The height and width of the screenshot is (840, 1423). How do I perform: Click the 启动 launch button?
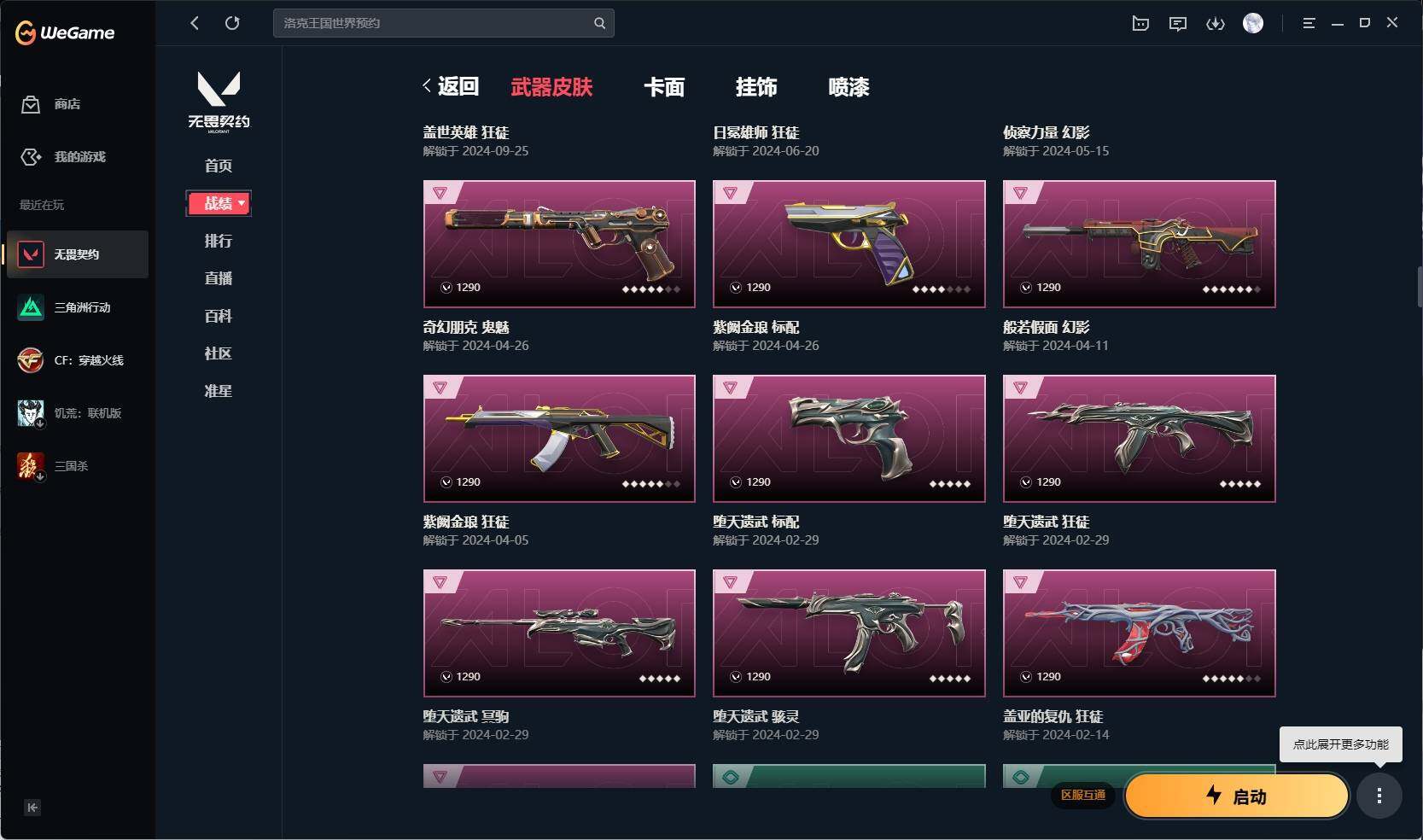pyautogui.click(x=1236, y=796)
